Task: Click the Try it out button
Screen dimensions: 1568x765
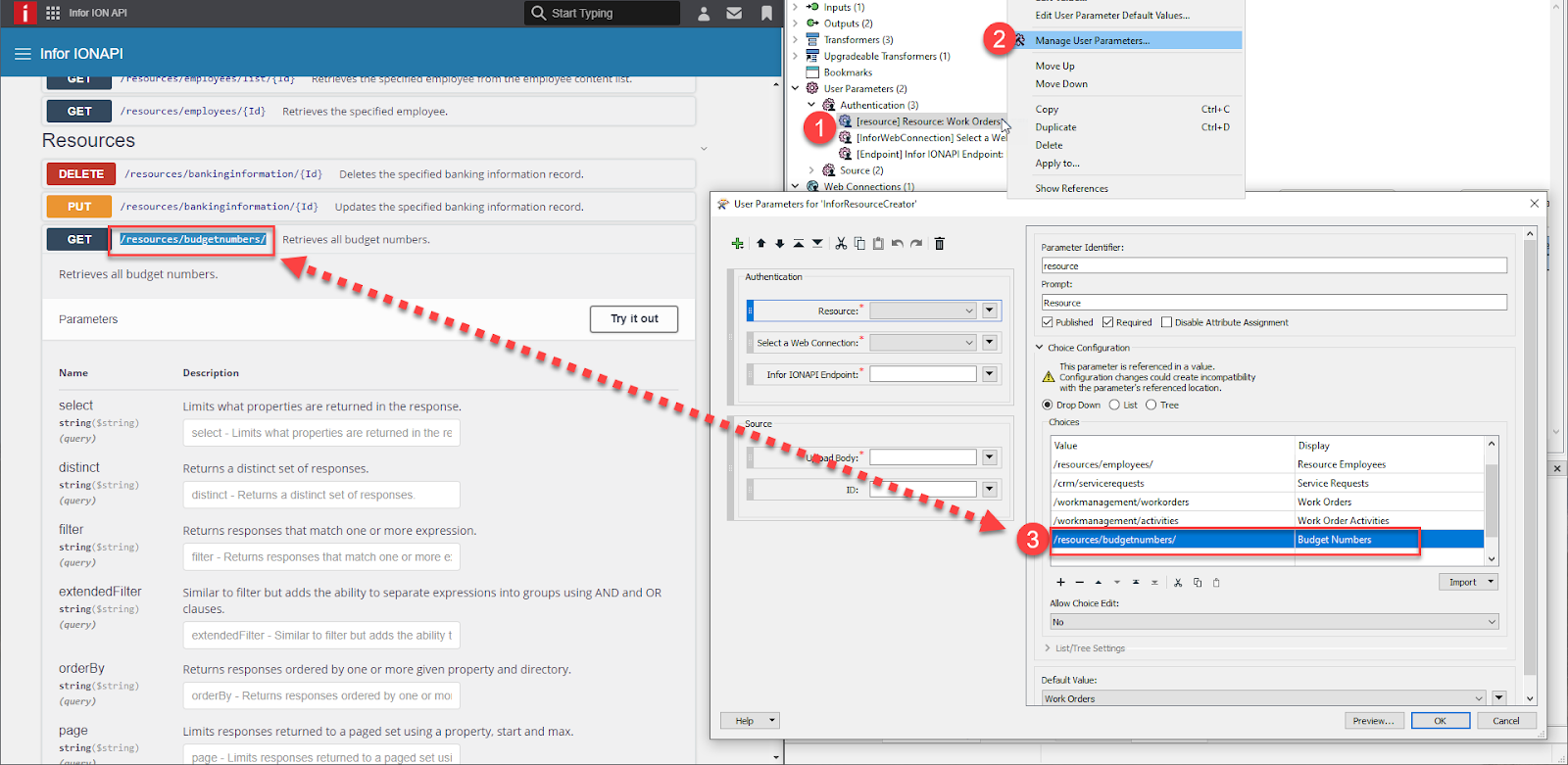Action: (634, 319)
